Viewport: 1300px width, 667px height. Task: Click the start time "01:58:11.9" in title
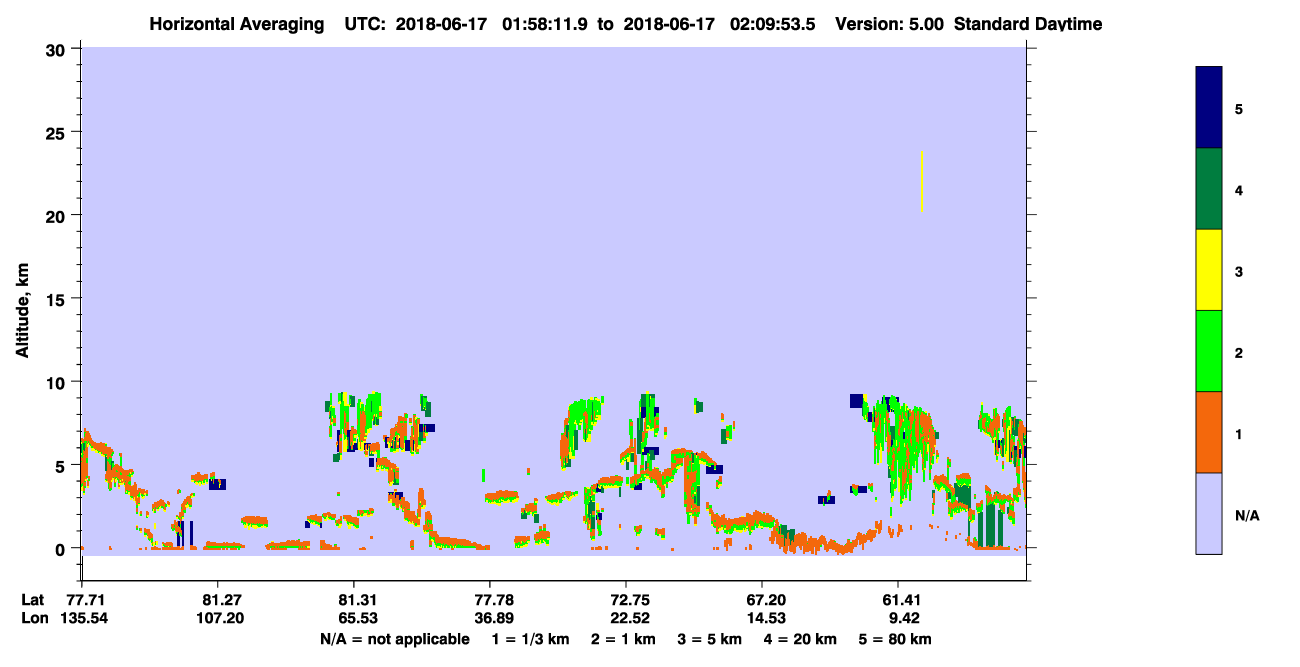[x=546, y=23]
